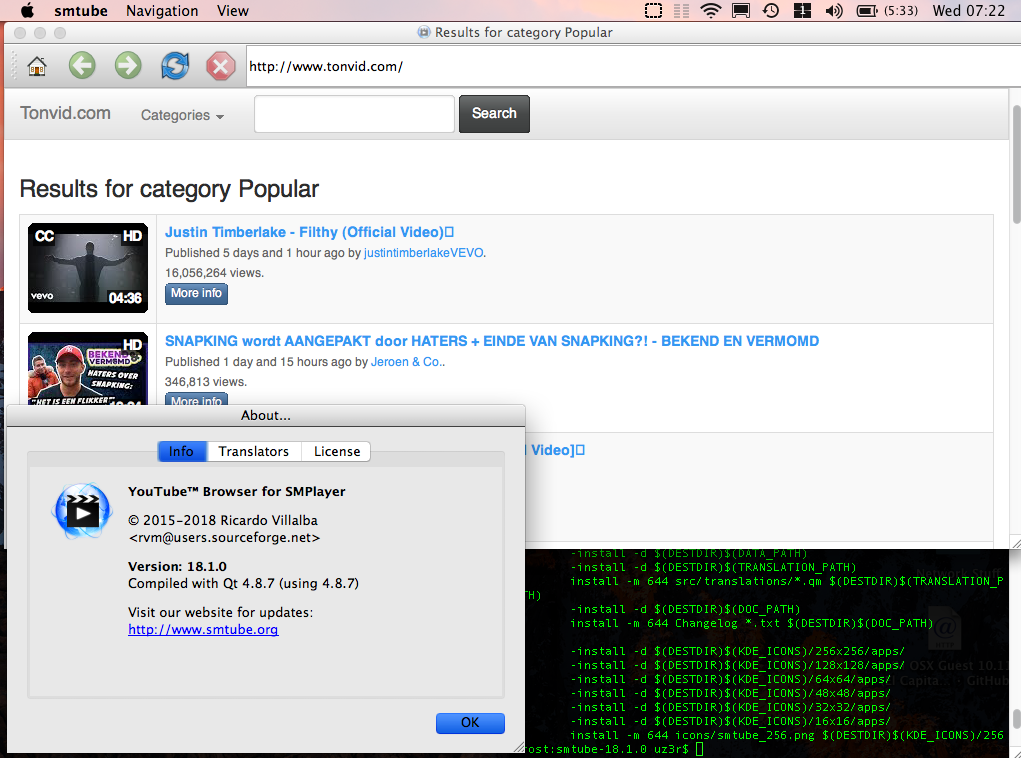Click the URL address field

pyautogui.click(x=632, y=66)
